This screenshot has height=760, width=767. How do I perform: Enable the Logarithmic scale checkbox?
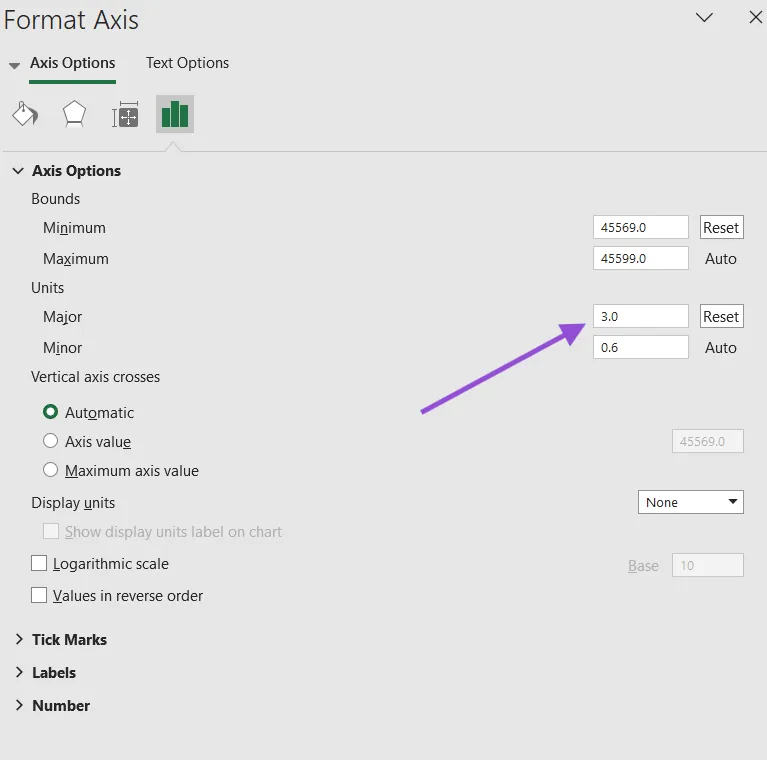[39, 563]
